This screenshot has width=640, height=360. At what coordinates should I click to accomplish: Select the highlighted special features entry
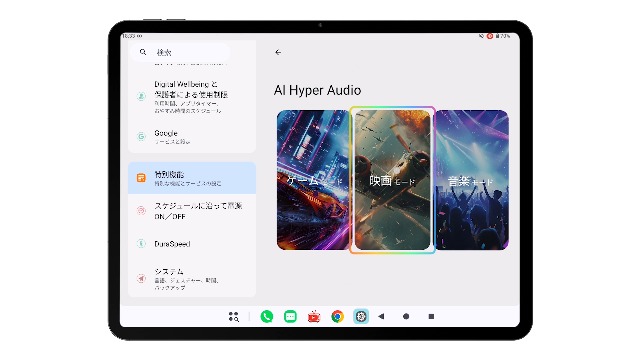click(x=192, y=178)
